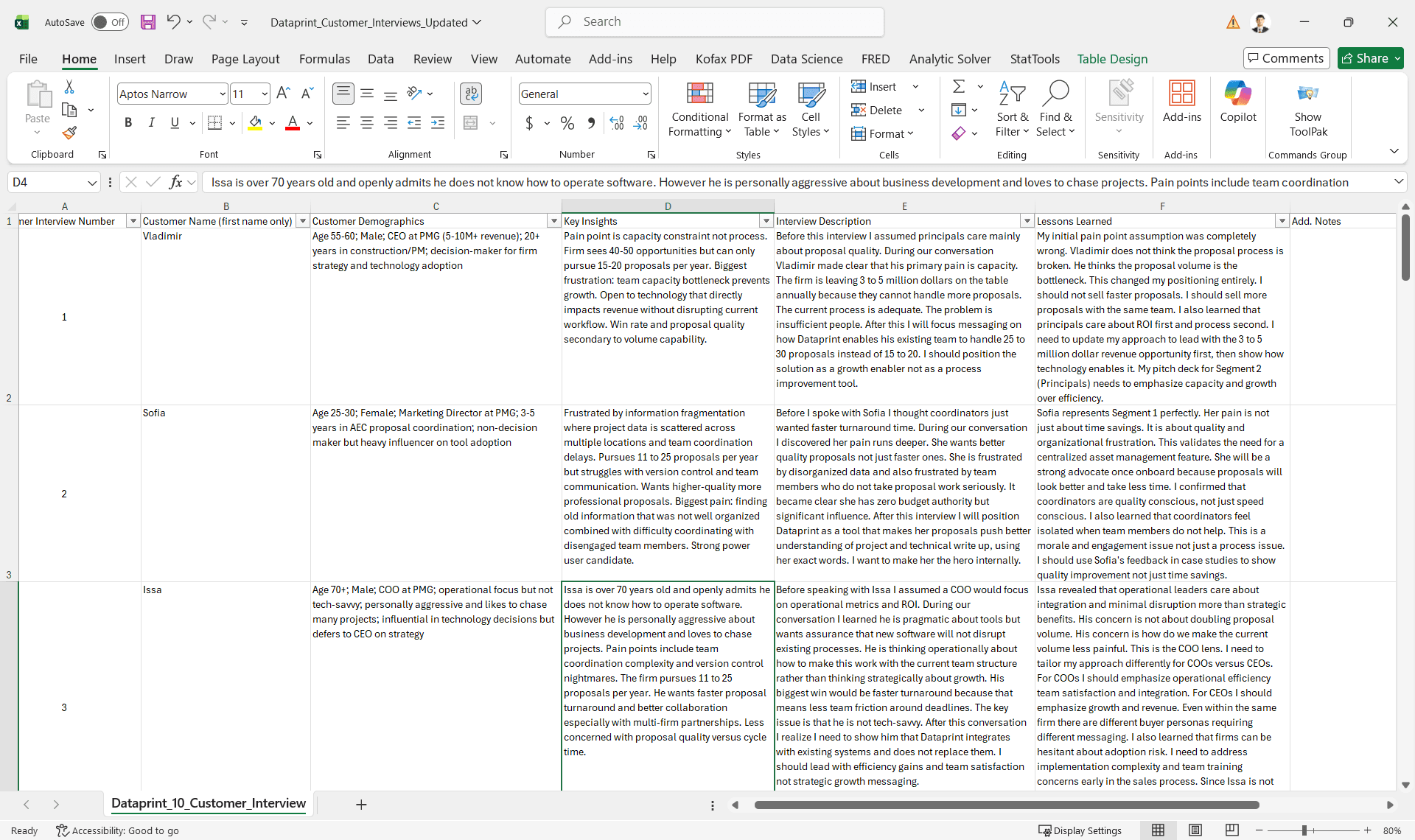1415x840 pixels.
Task: Add a new sheet with plus button
Action: (x=361, y=805)
